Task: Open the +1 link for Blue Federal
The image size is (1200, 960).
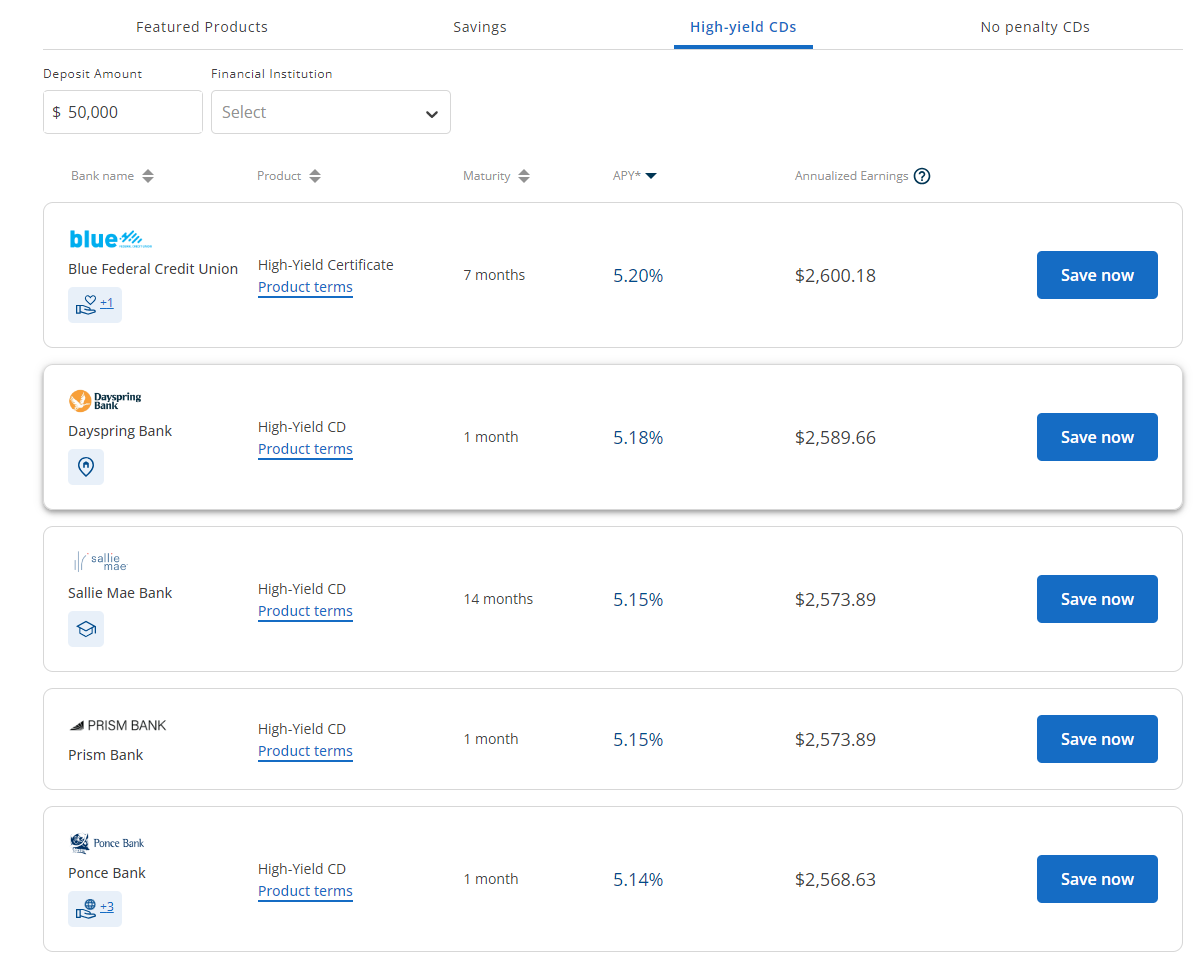Action: pyautogui.click(x=107, y=302)
